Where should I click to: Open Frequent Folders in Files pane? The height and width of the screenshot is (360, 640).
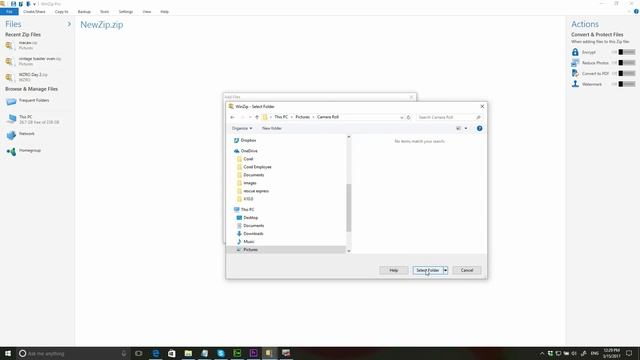[x=28, y=100]
